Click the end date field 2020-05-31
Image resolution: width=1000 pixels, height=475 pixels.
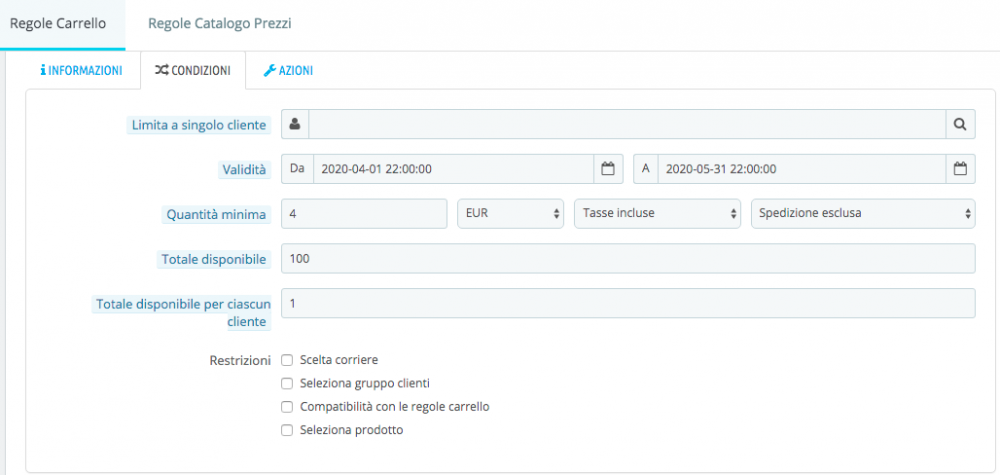coord(802,169)
